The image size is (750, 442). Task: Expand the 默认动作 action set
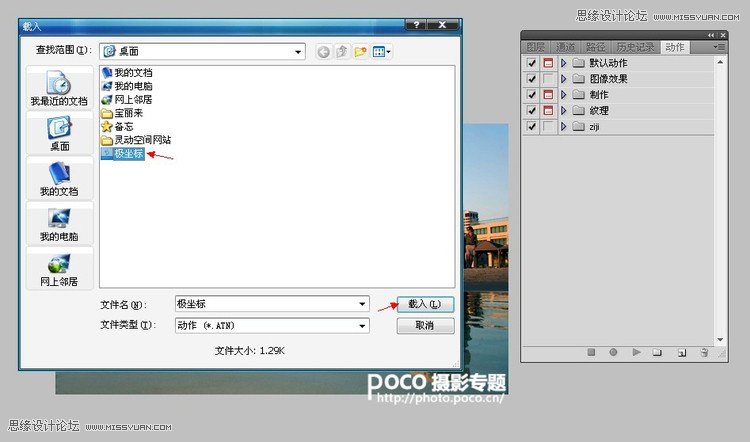coord(563,63)
